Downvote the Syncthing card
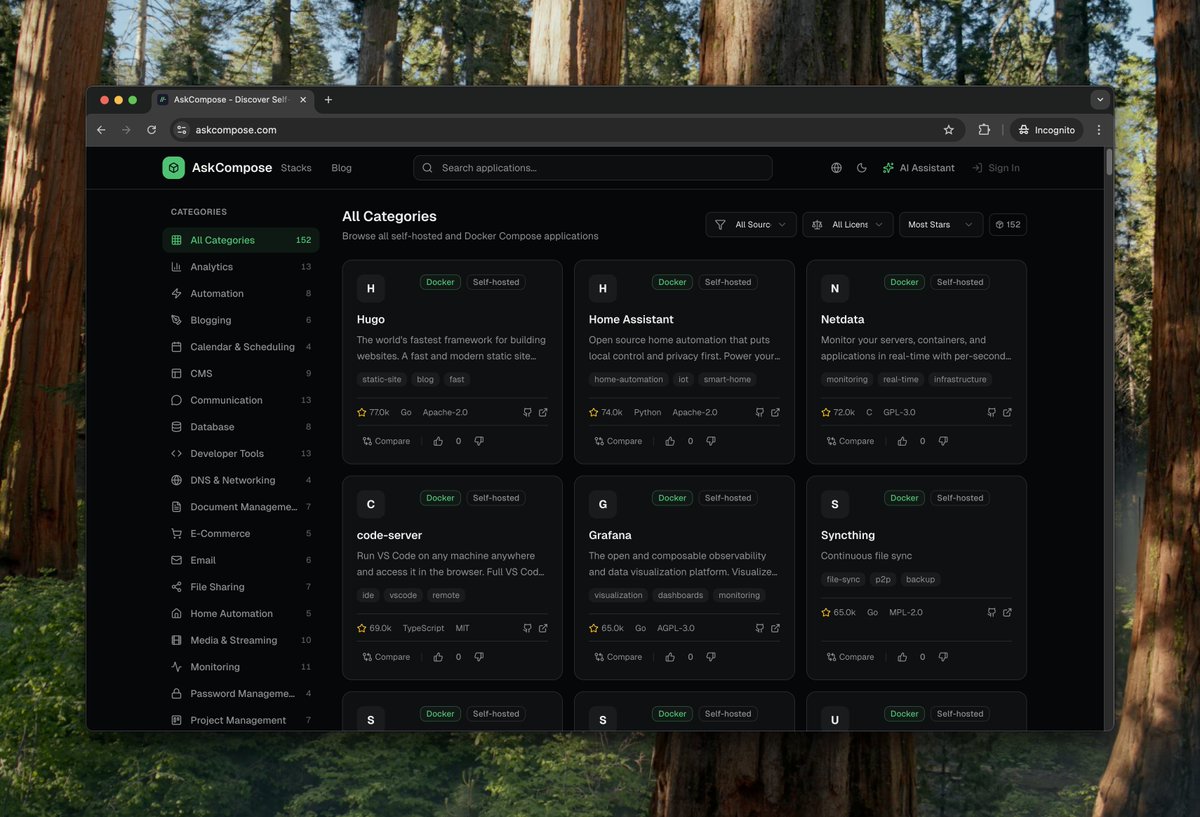The width and height of the screenshot is (1200, 817). (943, 657)
